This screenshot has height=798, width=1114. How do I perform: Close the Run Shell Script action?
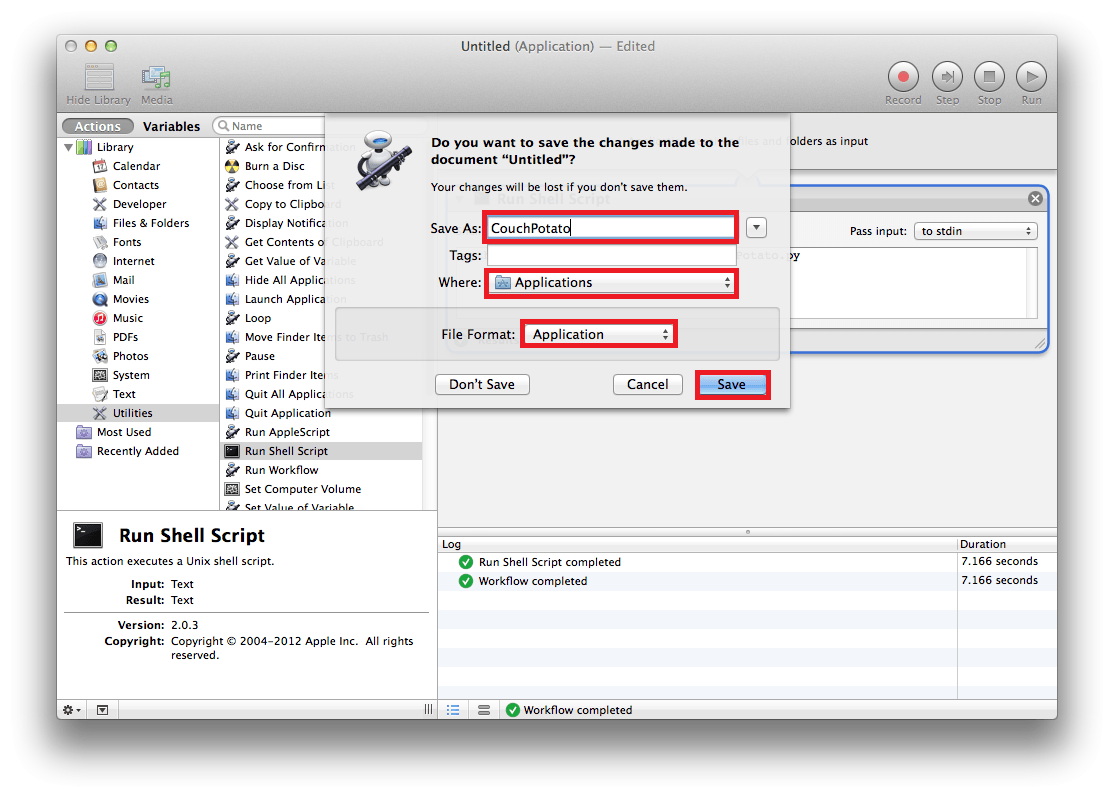click(x=1035, y=199)
